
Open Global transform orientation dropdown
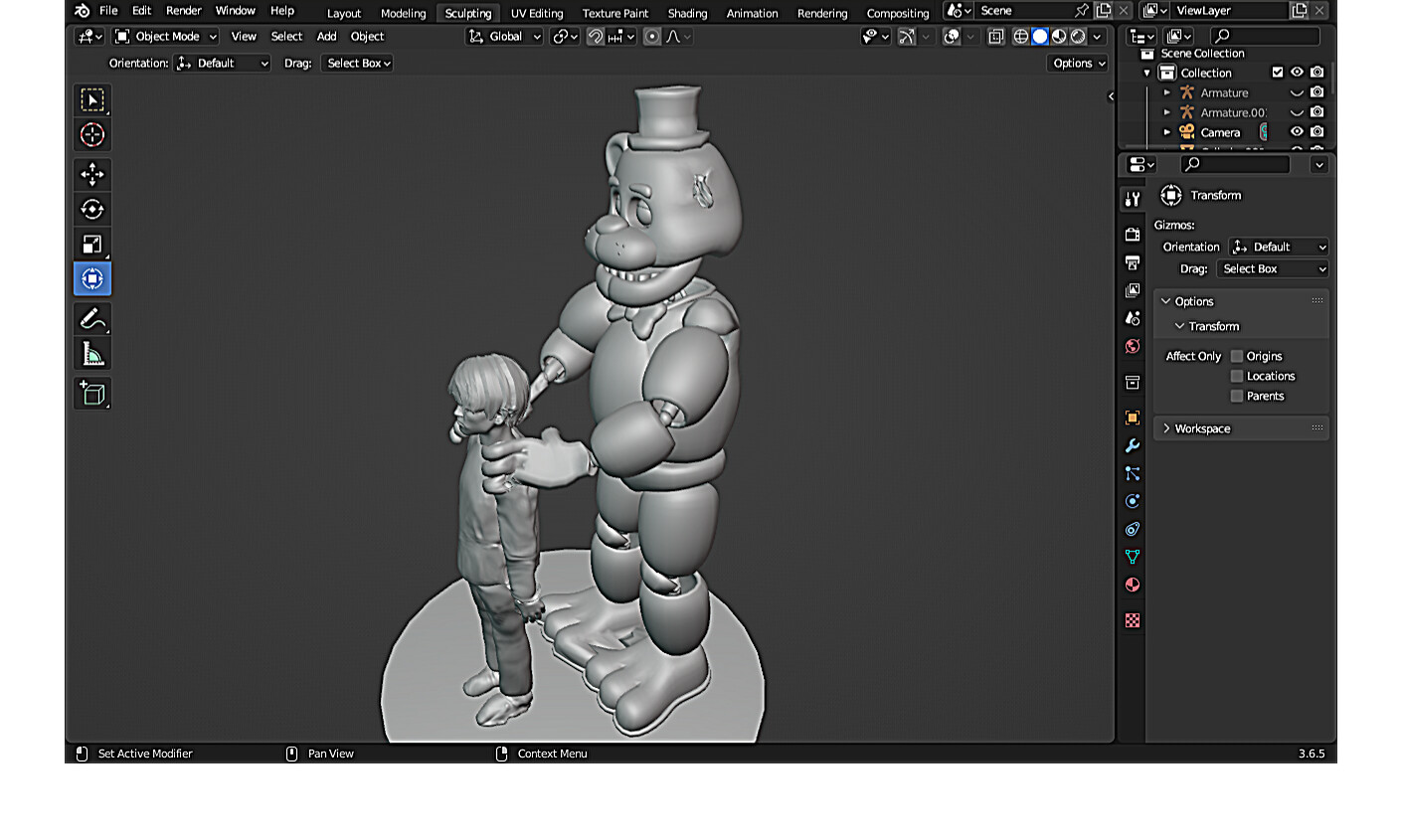[x=505, y=37]
